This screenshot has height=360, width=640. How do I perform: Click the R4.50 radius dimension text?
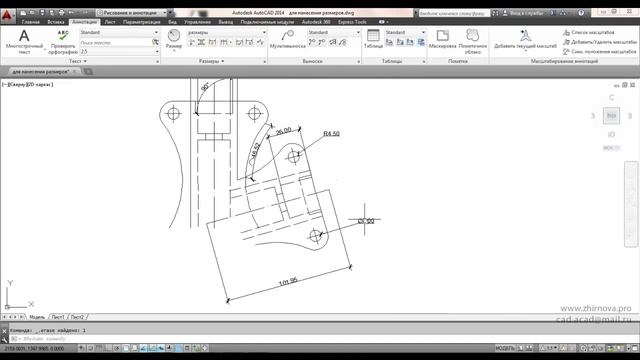click(x=331, y=134)
